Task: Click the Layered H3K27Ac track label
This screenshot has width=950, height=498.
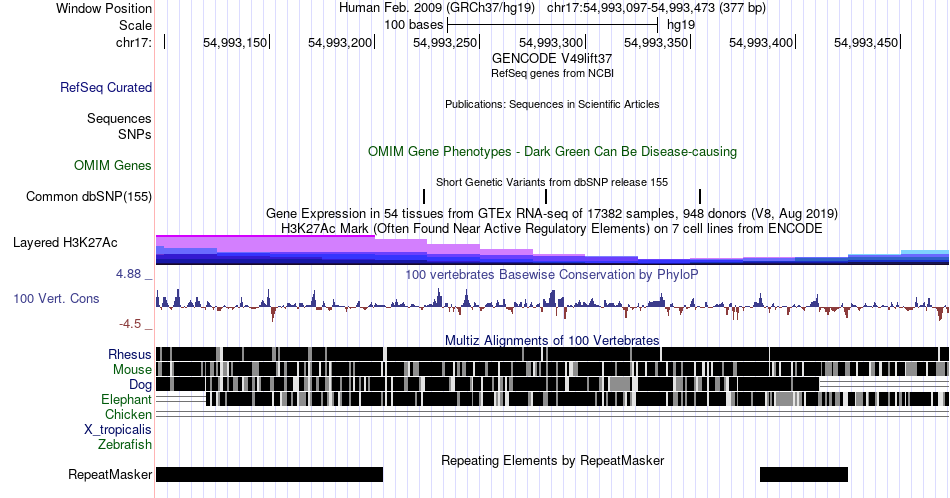Action: [65, 242]
